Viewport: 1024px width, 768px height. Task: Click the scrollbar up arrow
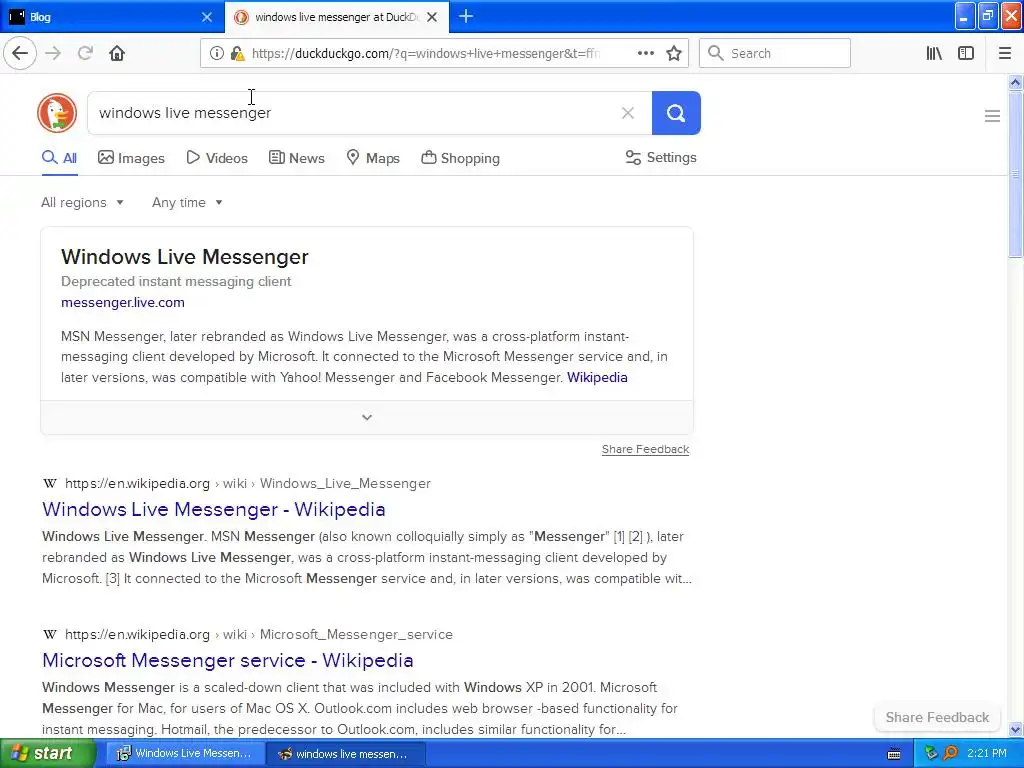[1015, 82]
